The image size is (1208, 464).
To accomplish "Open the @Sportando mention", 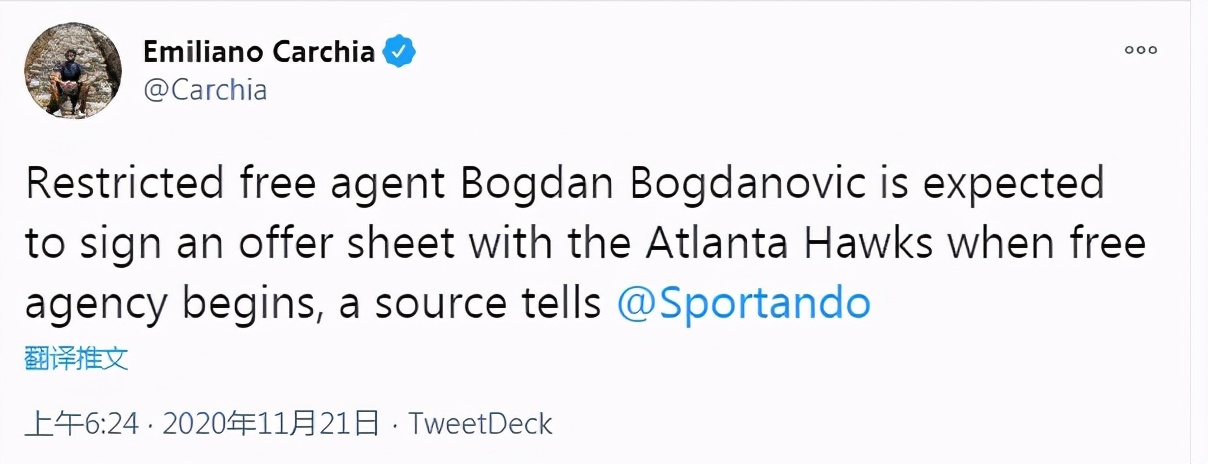I will (743, 304).
